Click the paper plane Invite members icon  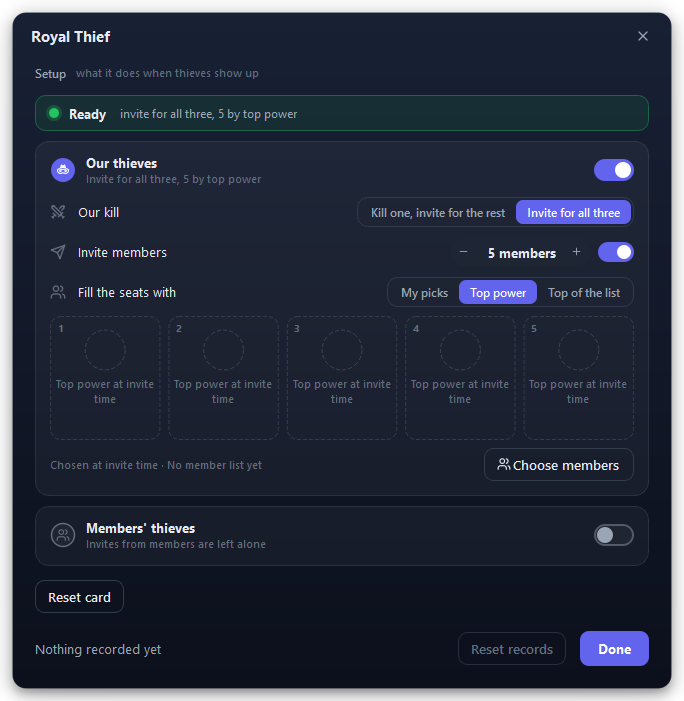tap(58, 252)
